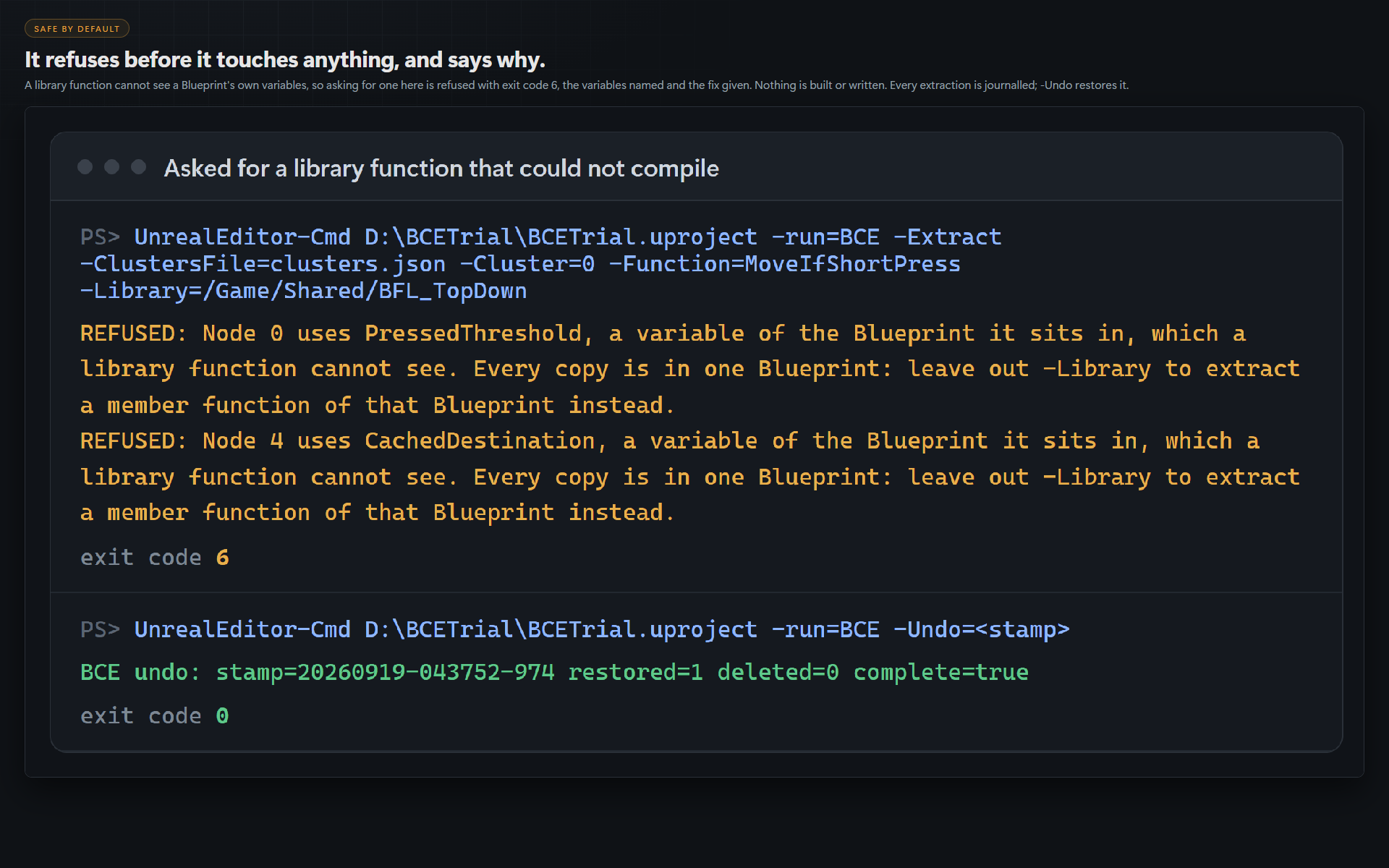Click the REFUSED message mentioning PressedThreshold

coord(690,369)
